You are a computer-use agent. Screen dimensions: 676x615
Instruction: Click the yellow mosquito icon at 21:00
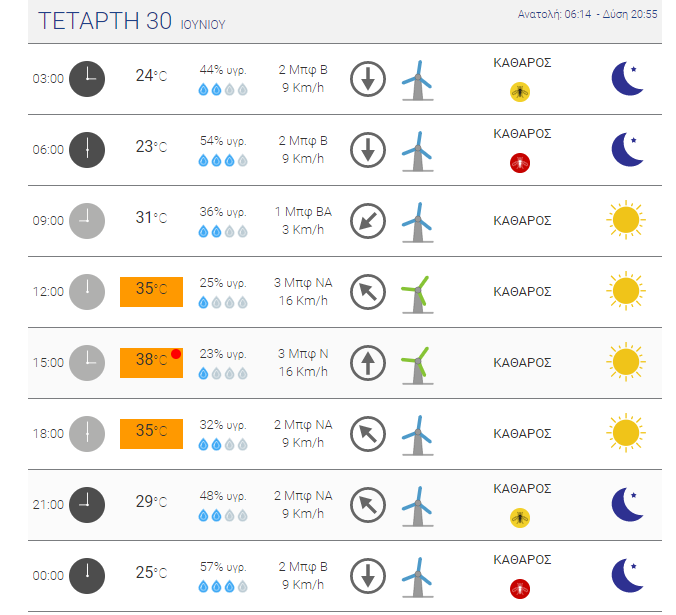pyautogui.click(x=520, y=518)
